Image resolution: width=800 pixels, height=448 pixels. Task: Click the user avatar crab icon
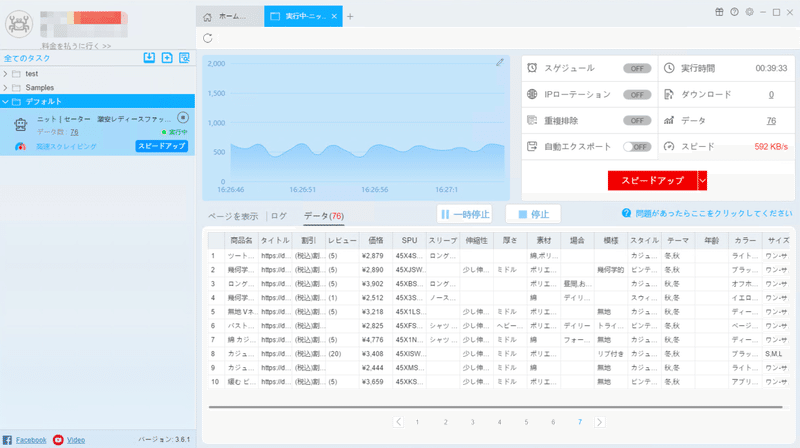(19, 24)
